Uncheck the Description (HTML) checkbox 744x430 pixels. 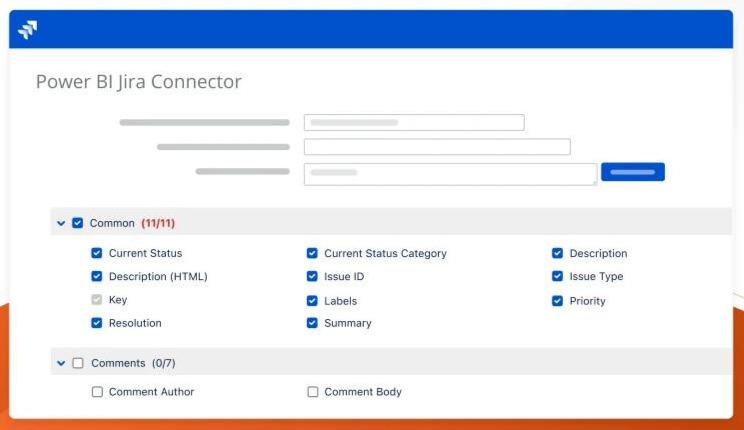point(97,276)
